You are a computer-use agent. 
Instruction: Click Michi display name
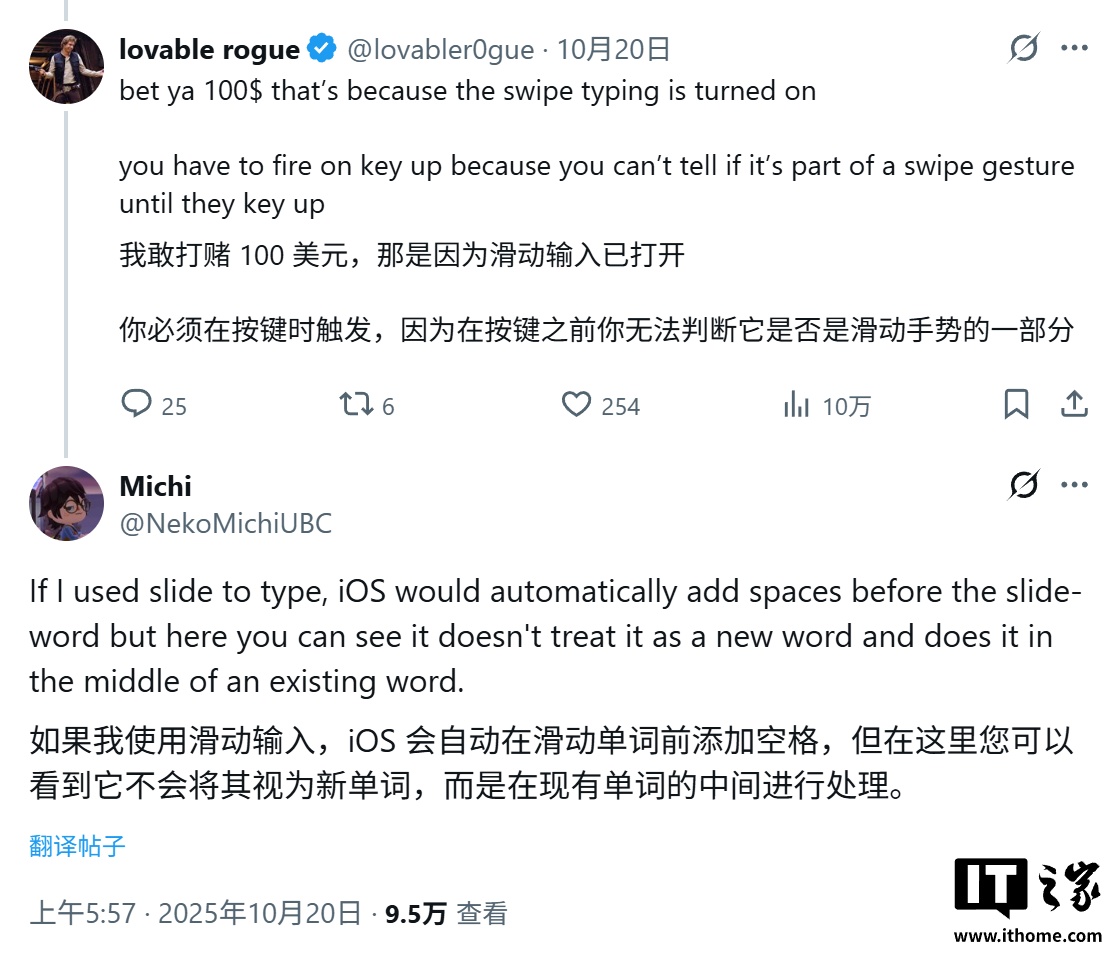tap(155, 486)
